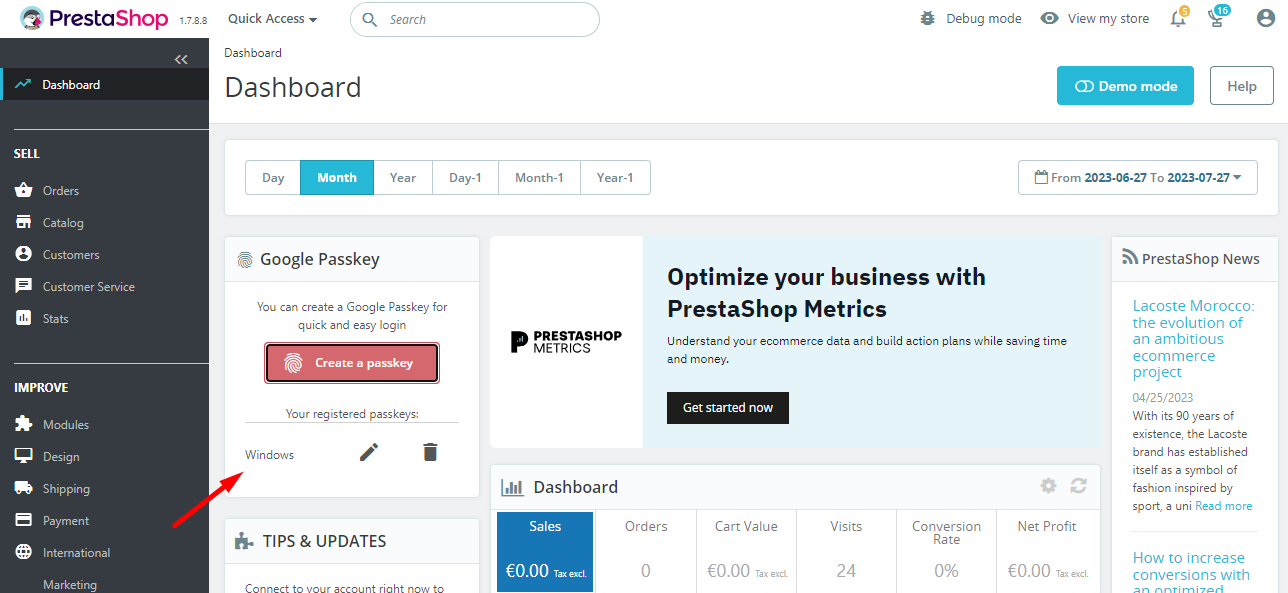Select the Day-1 period tab
This screenshot has width=1288, height=593.
[465, 177]
